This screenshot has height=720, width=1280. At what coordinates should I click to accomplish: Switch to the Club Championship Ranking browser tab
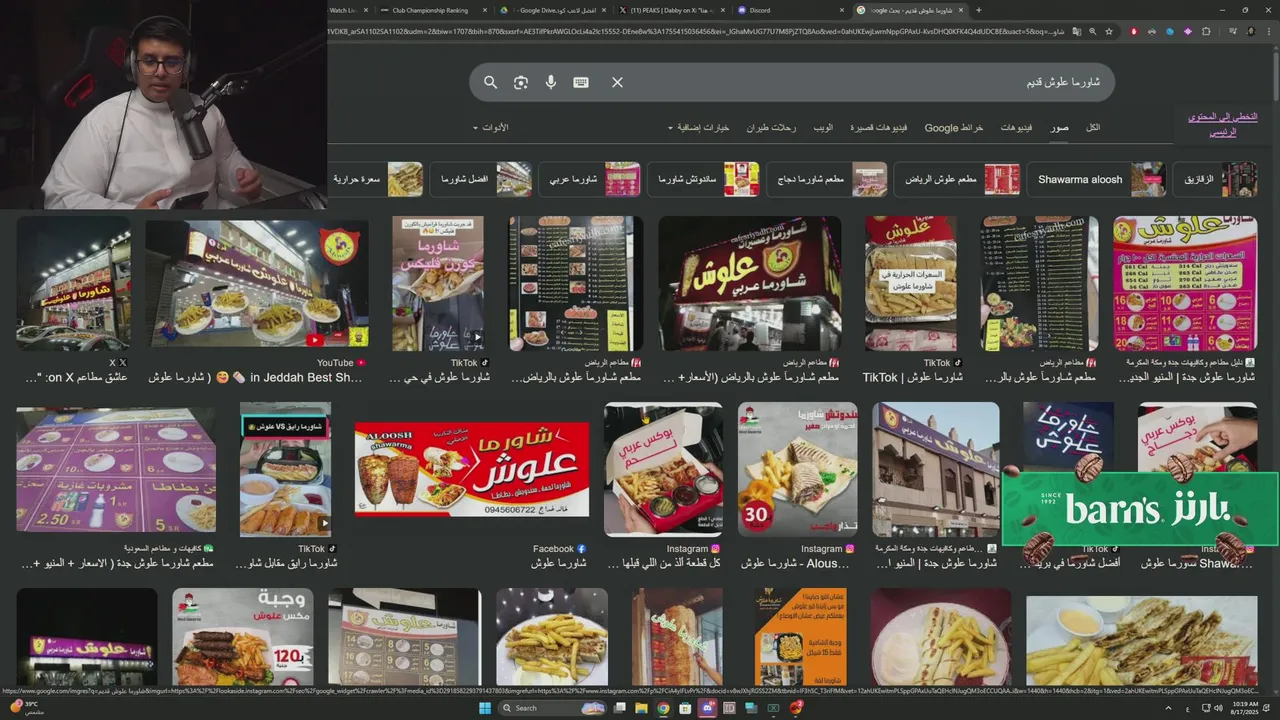tap(430, 10)
